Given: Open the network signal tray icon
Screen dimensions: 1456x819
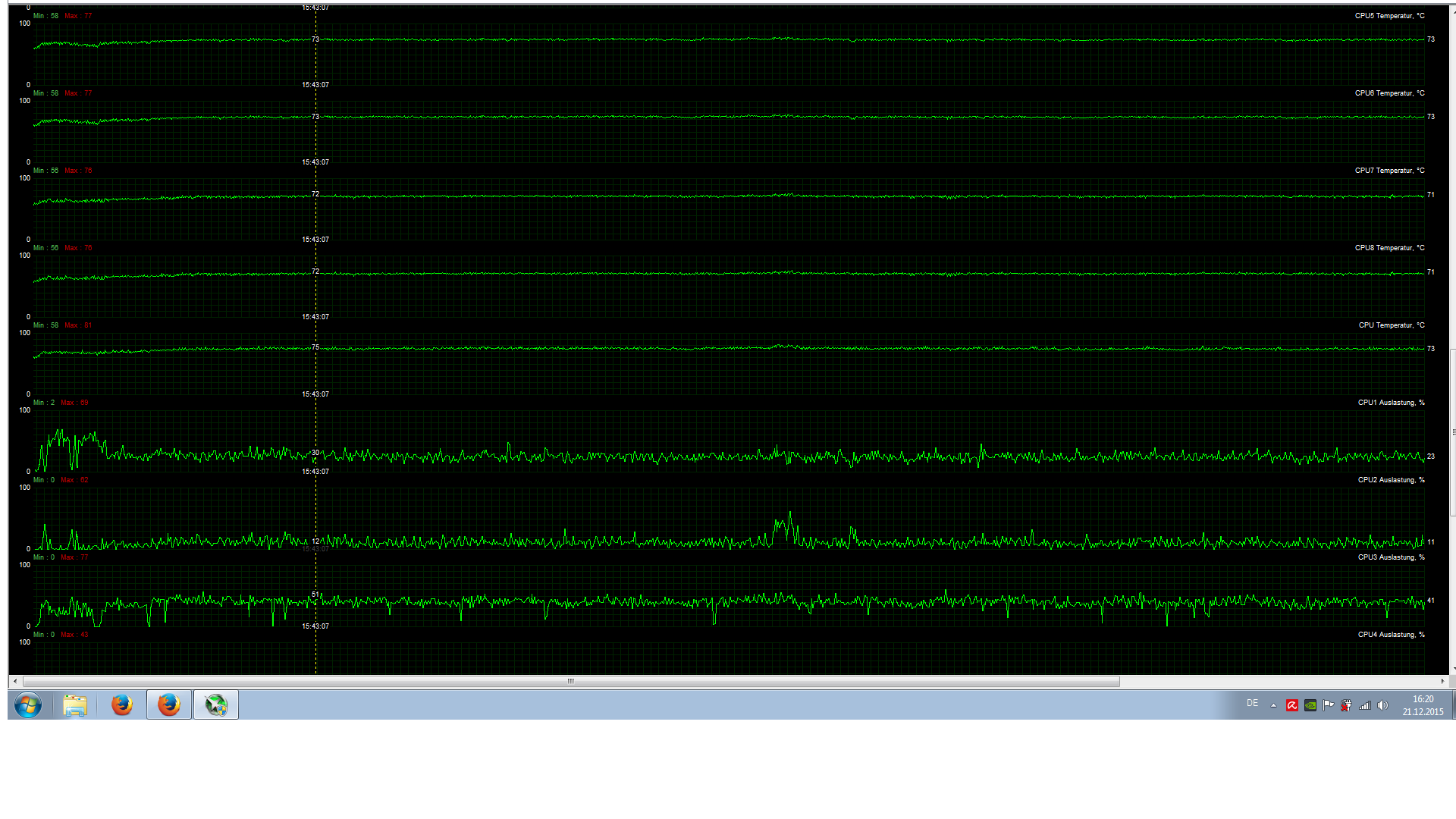Looking at the screenshot, I should (1364, 705).
